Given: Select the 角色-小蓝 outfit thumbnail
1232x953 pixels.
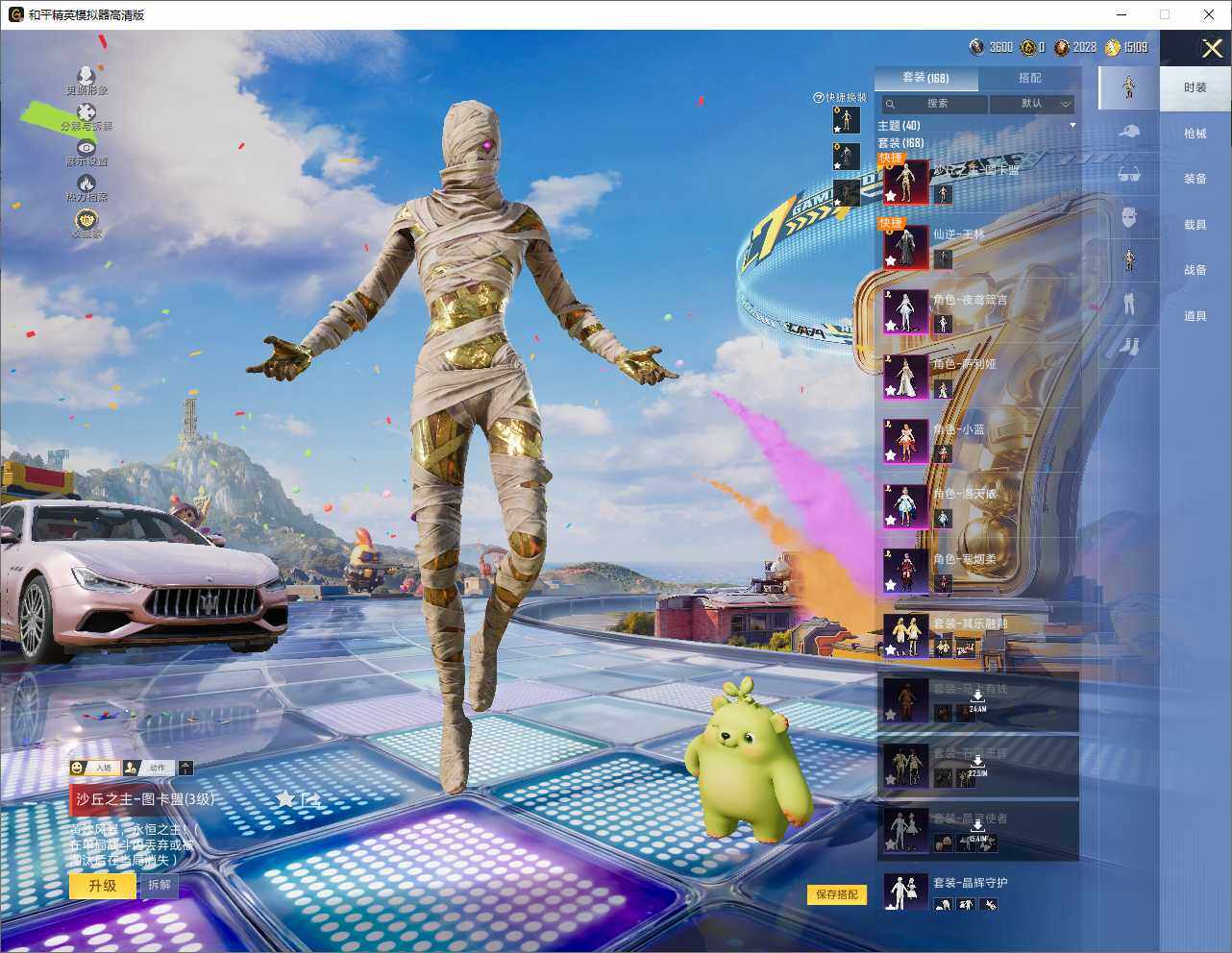Looking at the screenshot, I should coord(905,442).
